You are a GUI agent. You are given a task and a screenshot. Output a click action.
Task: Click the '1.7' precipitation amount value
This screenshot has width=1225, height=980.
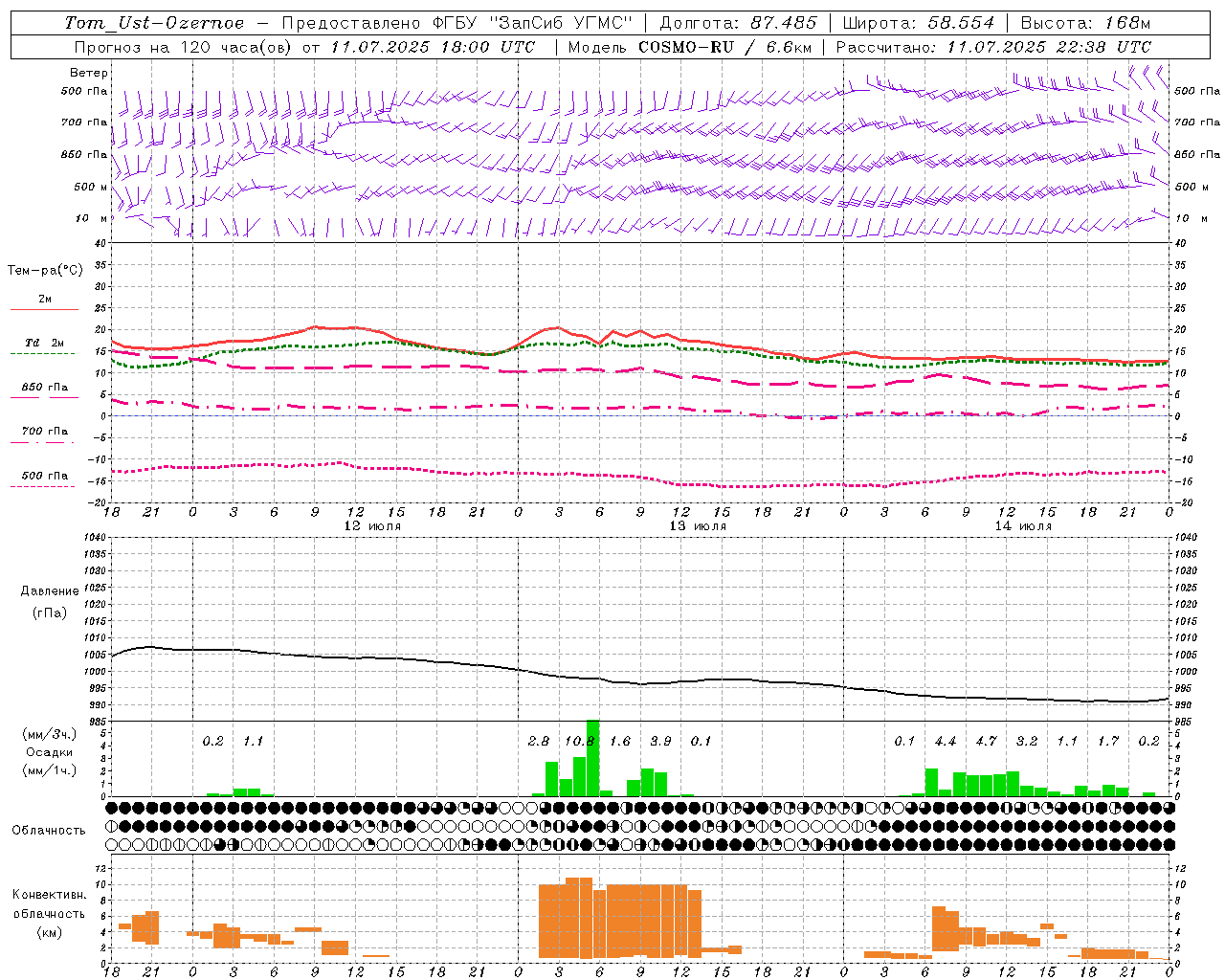pos(1108,742)
